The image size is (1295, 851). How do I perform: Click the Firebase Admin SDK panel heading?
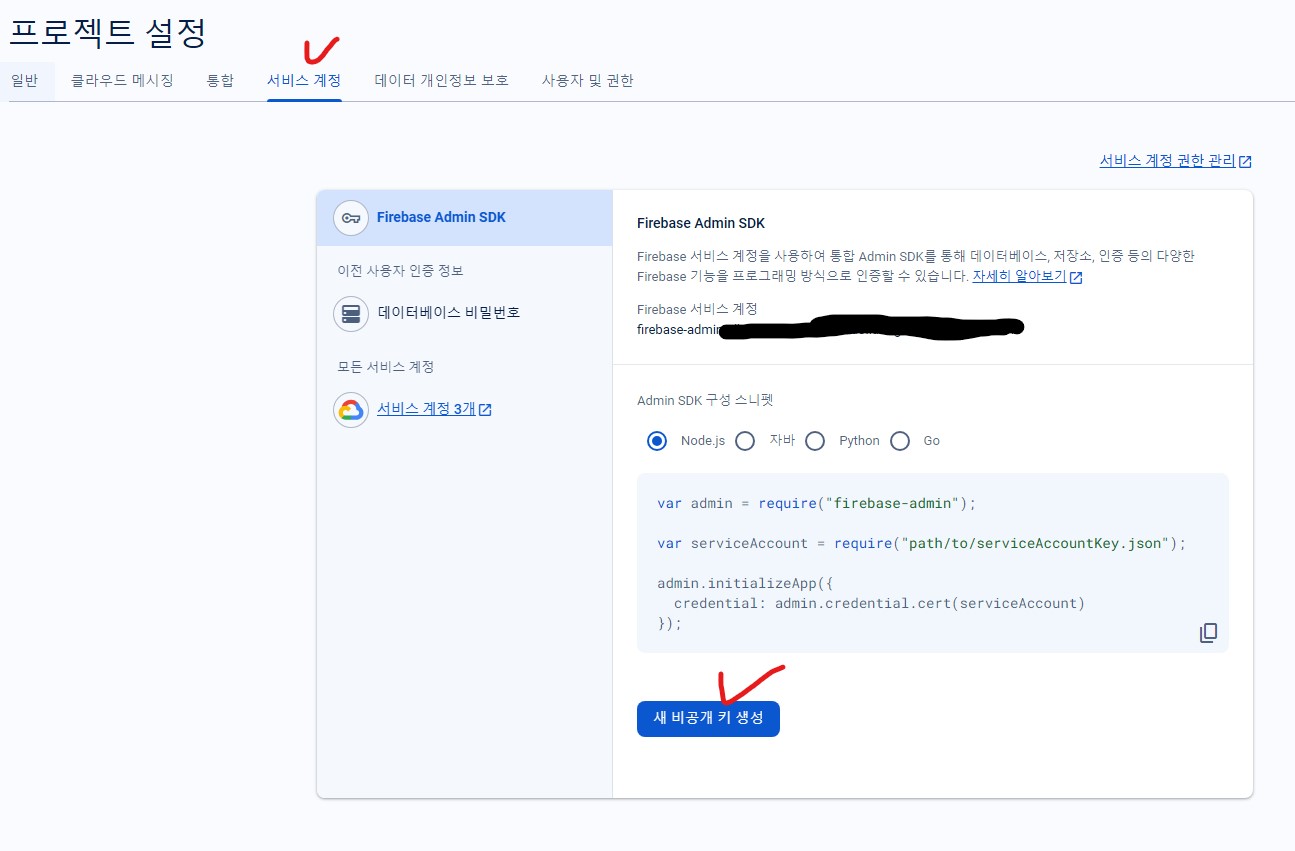pyautogui.click(x=701, y=224)
